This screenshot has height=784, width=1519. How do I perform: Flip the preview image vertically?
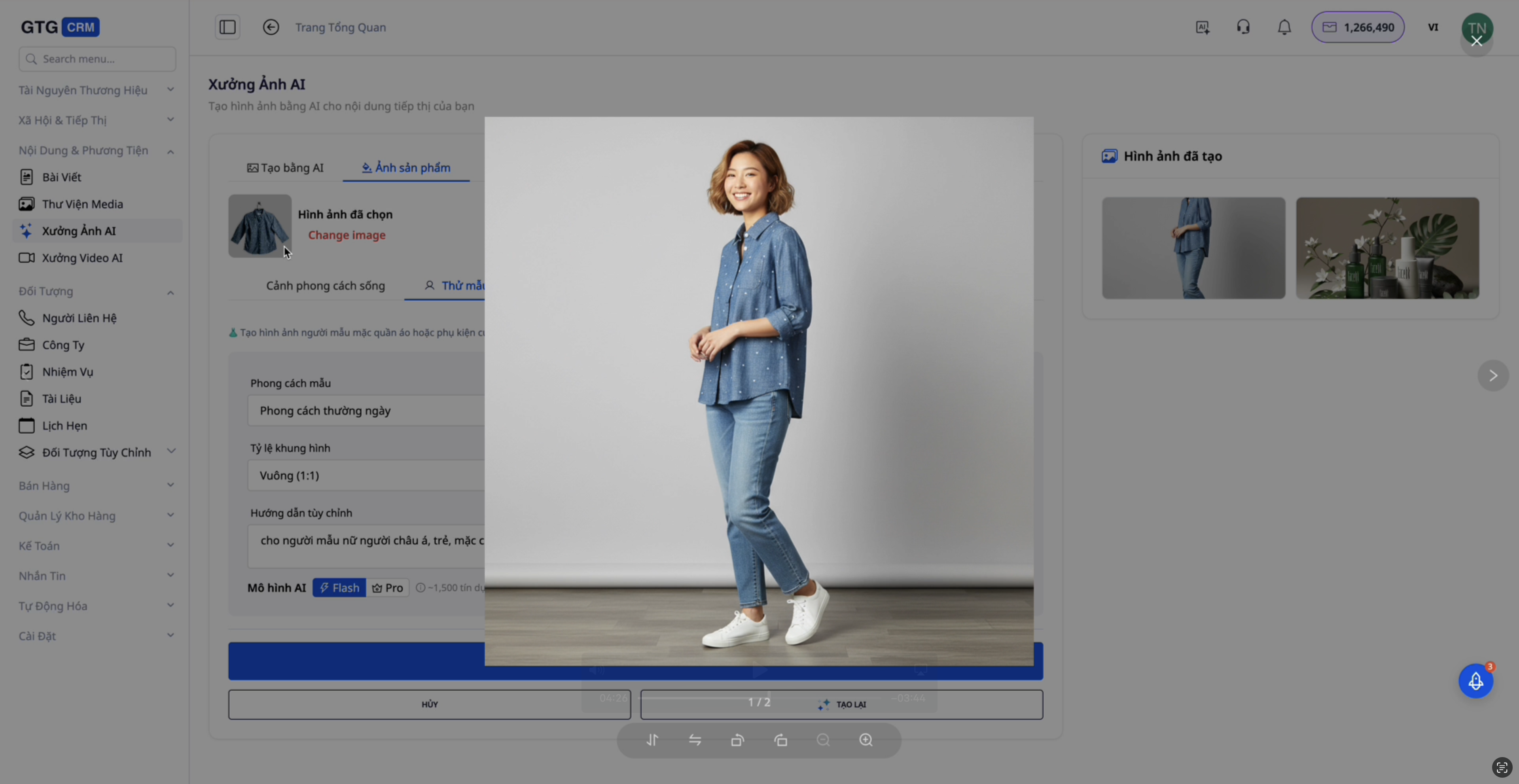click(x=652, y=740)
